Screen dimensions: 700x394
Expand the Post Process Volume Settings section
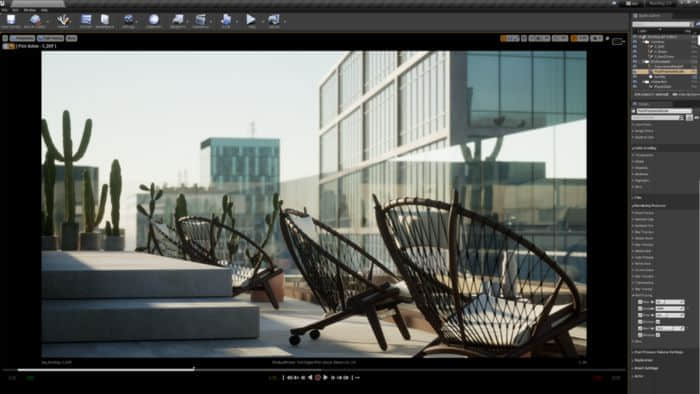(658, 352)
